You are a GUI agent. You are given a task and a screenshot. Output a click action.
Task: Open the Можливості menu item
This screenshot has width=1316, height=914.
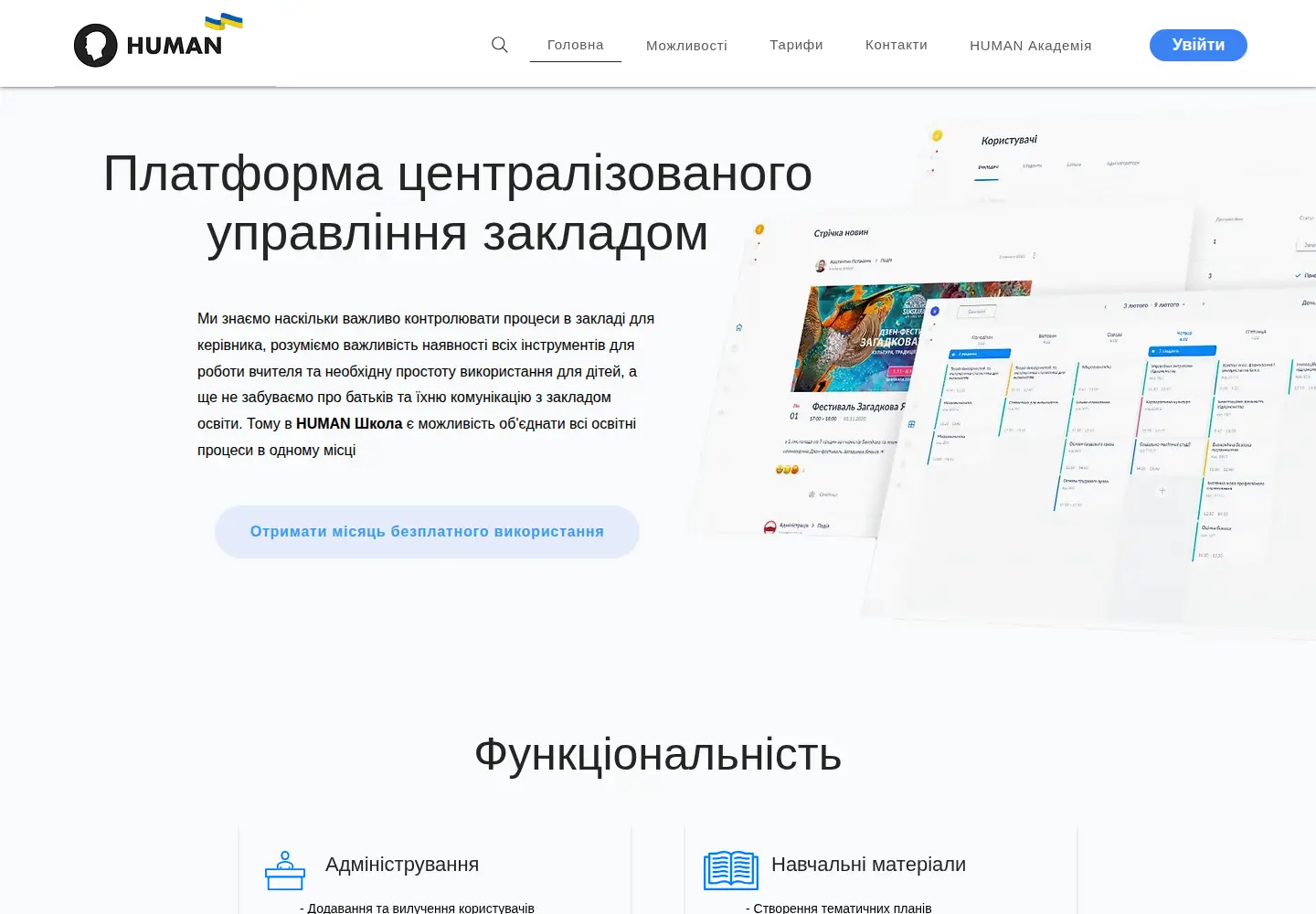686,46
